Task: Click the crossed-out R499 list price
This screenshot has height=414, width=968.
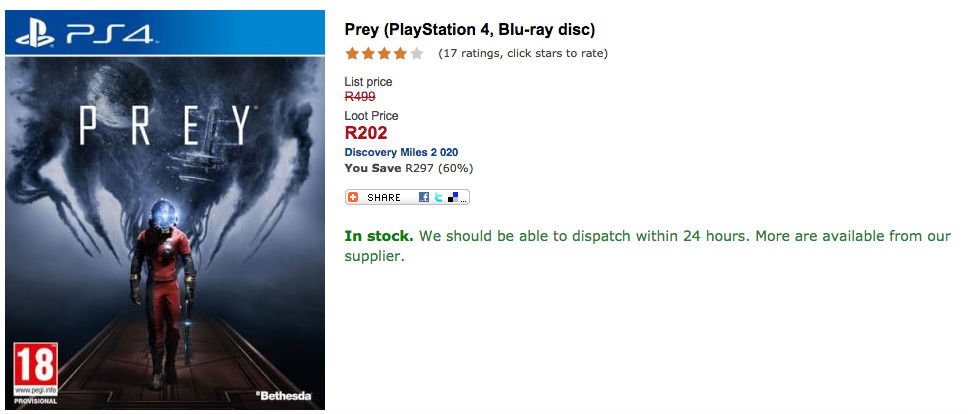Action: [360, 97]
